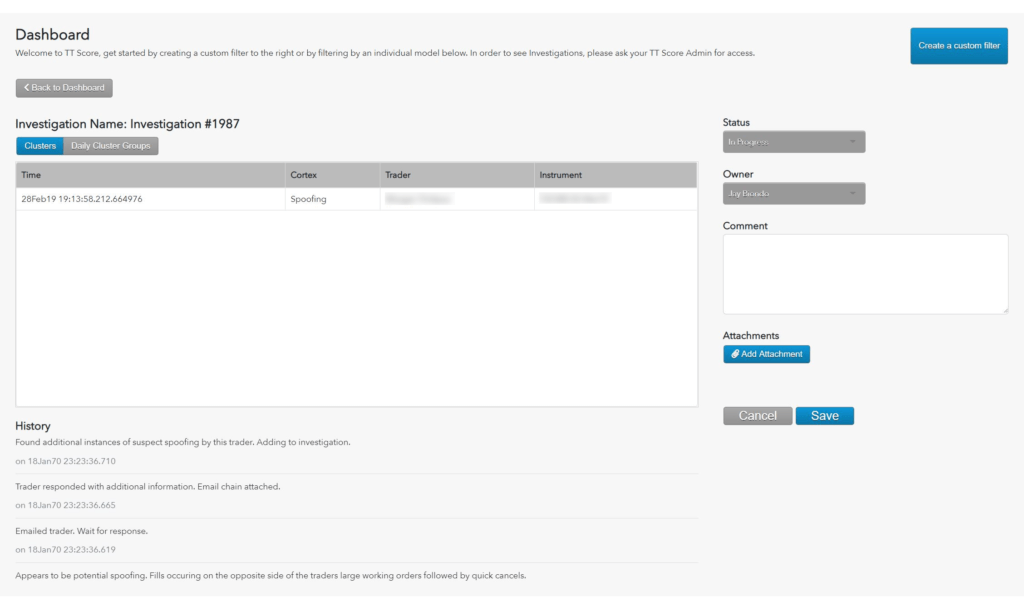
Task: Click the blurred trader name cell
Action: [418, 199]
